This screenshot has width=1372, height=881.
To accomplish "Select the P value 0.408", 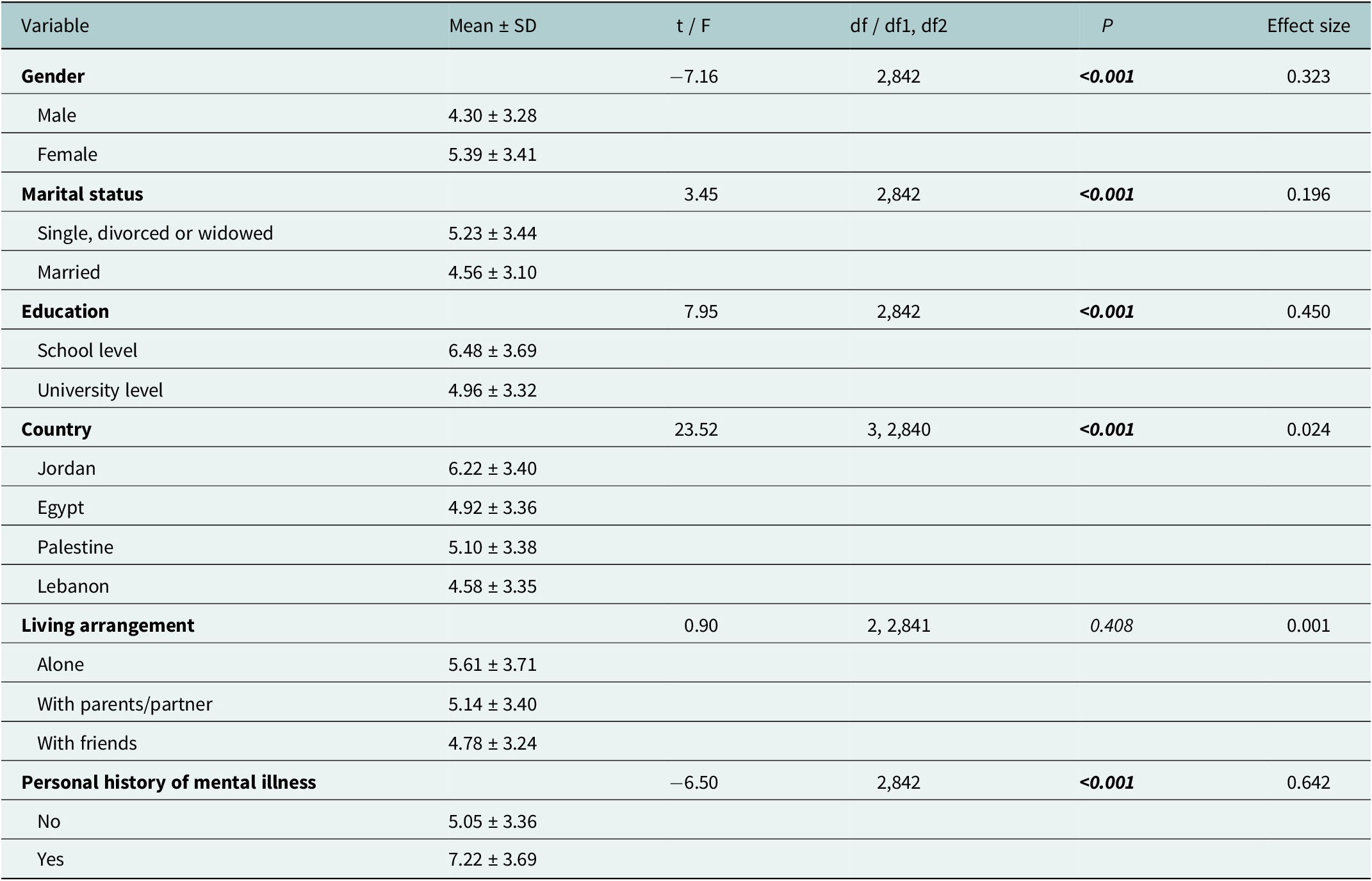I will 1111,625.
